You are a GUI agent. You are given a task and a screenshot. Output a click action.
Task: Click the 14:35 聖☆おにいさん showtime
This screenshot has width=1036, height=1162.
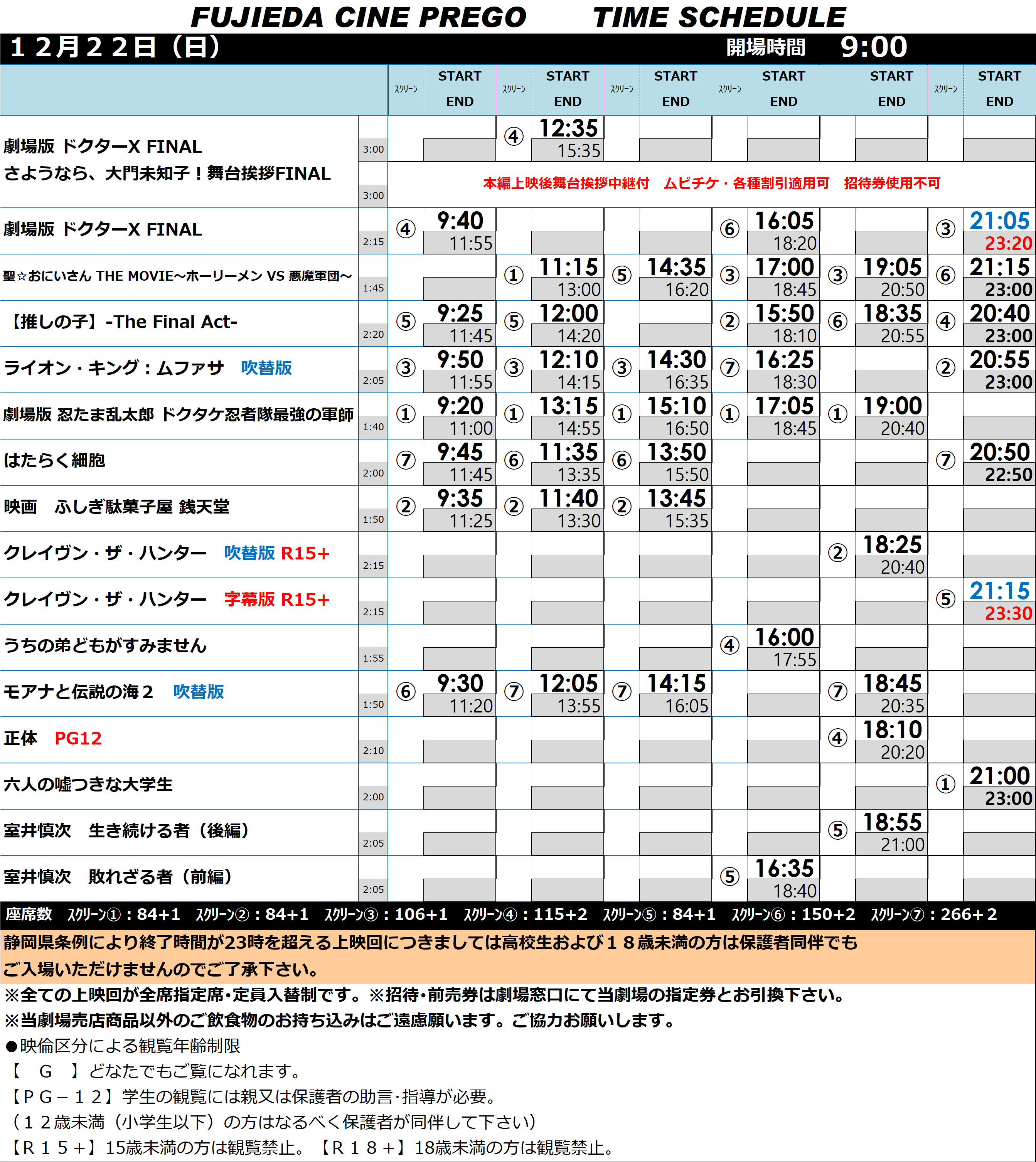click(x=676, y=267)
